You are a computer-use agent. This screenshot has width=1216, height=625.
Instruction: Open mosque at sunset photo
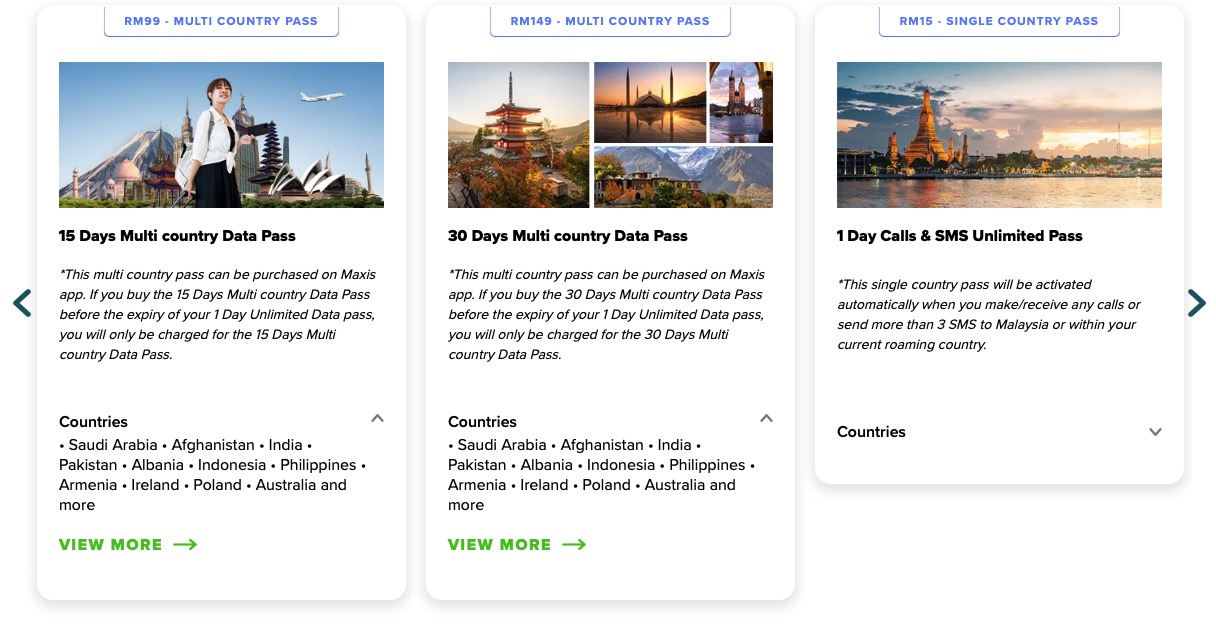coord(649,102)
